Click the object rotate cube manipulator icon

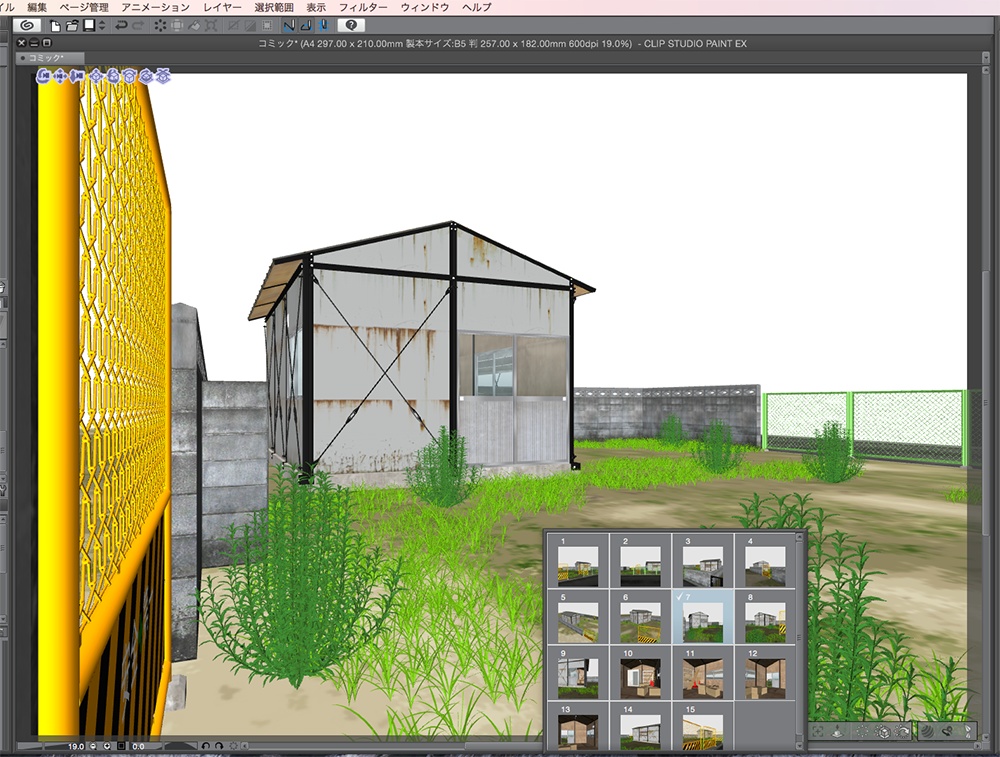[x=113, y=76]
